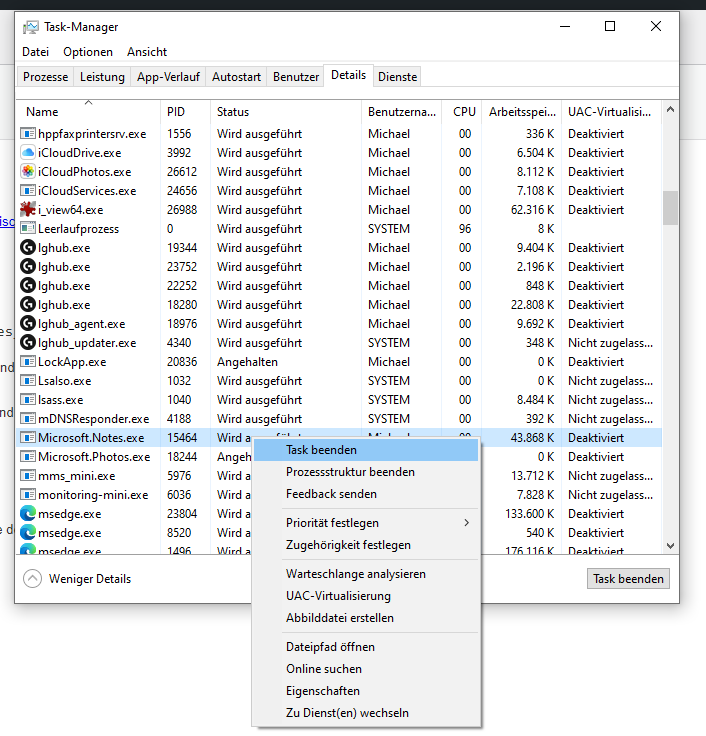Toggle UAC-Virtualisierung in context menu

click(x=366, y=596)
